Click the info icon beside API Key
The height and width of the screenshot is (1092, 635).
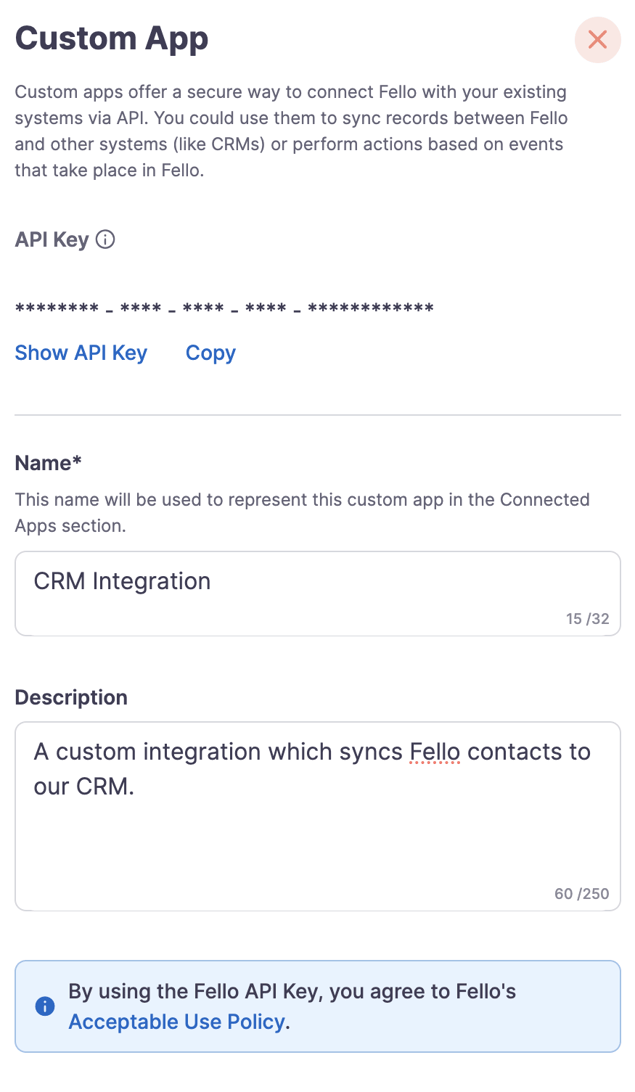point(105,239)
